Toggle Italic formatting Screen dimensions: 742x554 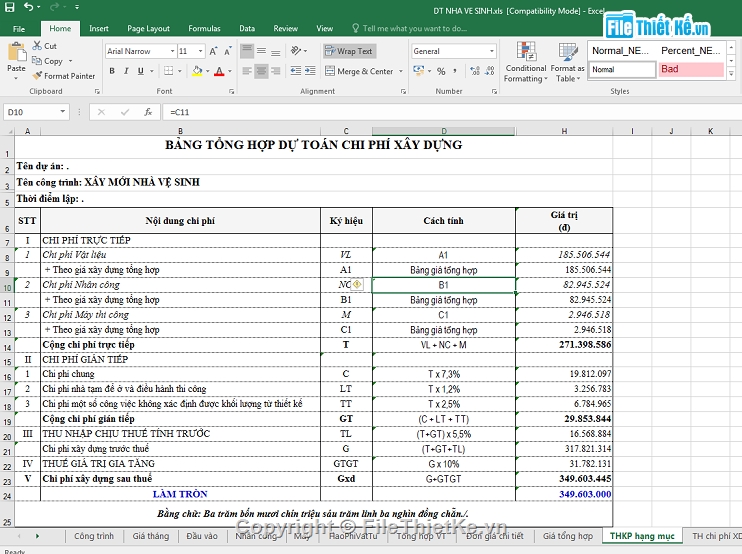pos(126,71)
